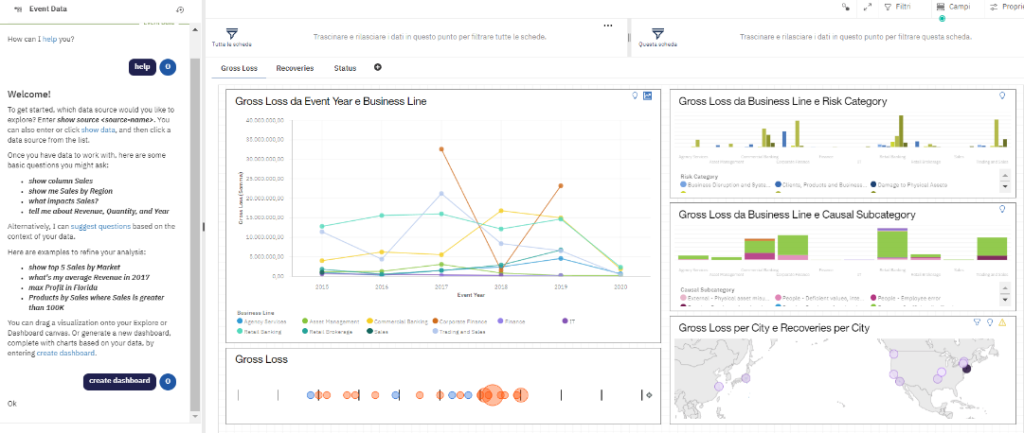Viewport: 1024px width, 433px height.
Task: Click 'Gross Loss per City e Recoveries' title
Action: [774, 328]
